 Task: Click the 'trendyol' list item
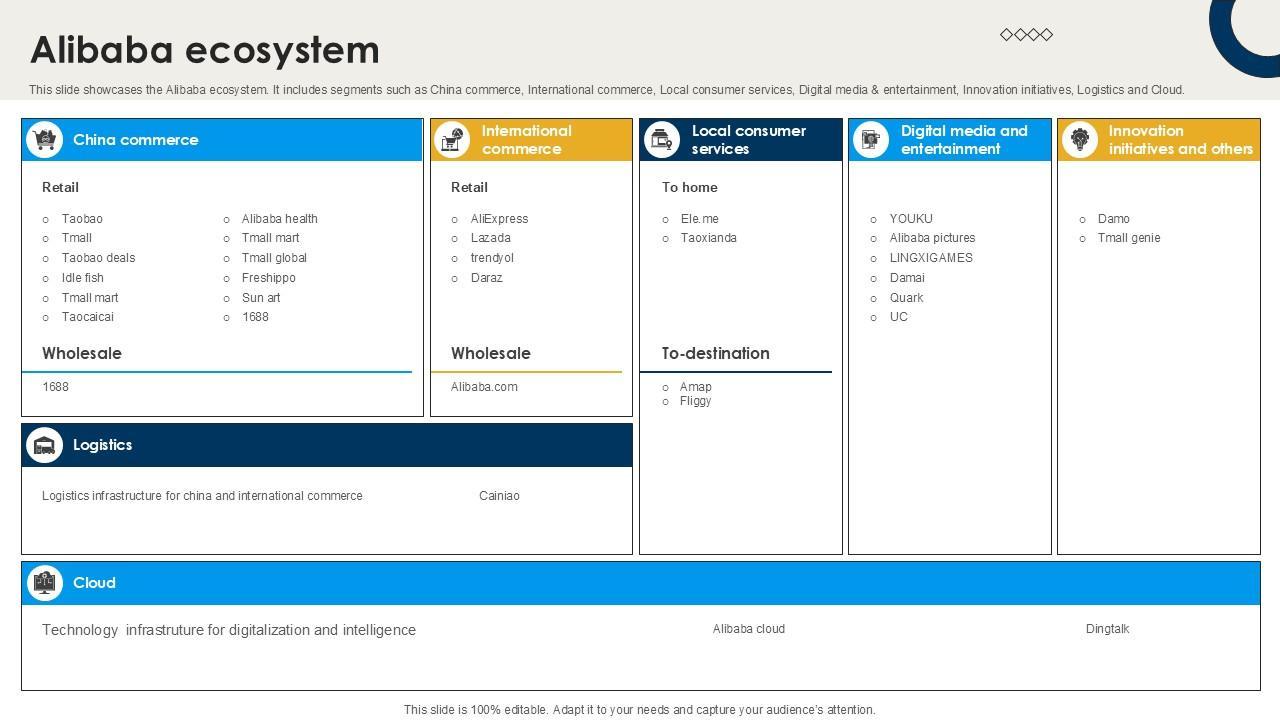click(492, 258)
